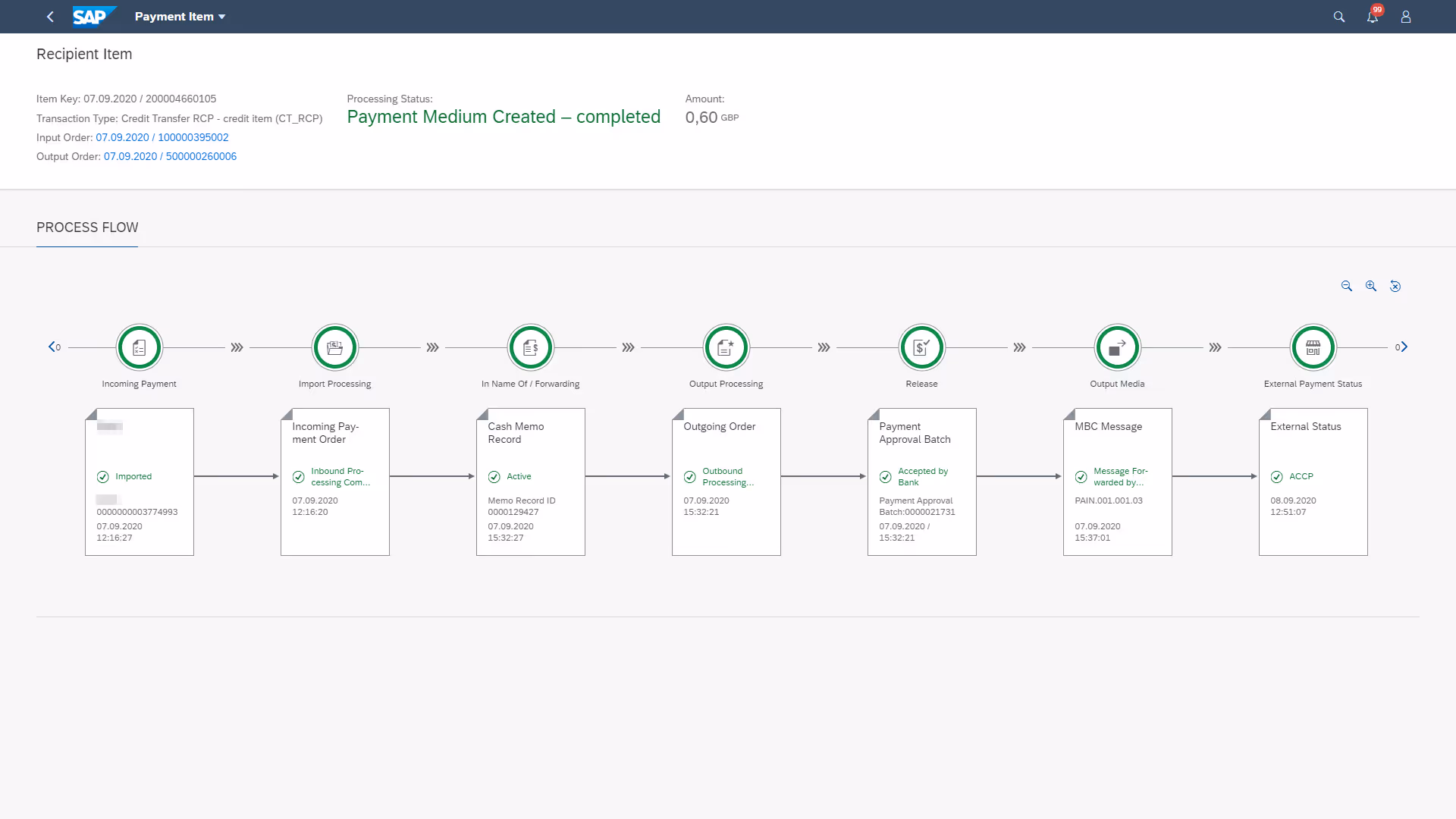Select the Output Processing node icon
Image resolution: width=1456 pixels, height=819 pixels.
click(x=726, y=347)
